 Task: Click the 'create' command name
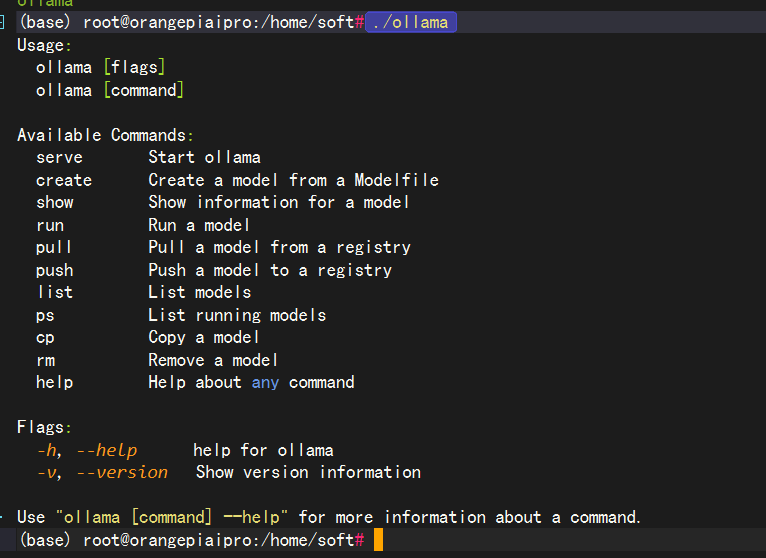click(64, 180)
